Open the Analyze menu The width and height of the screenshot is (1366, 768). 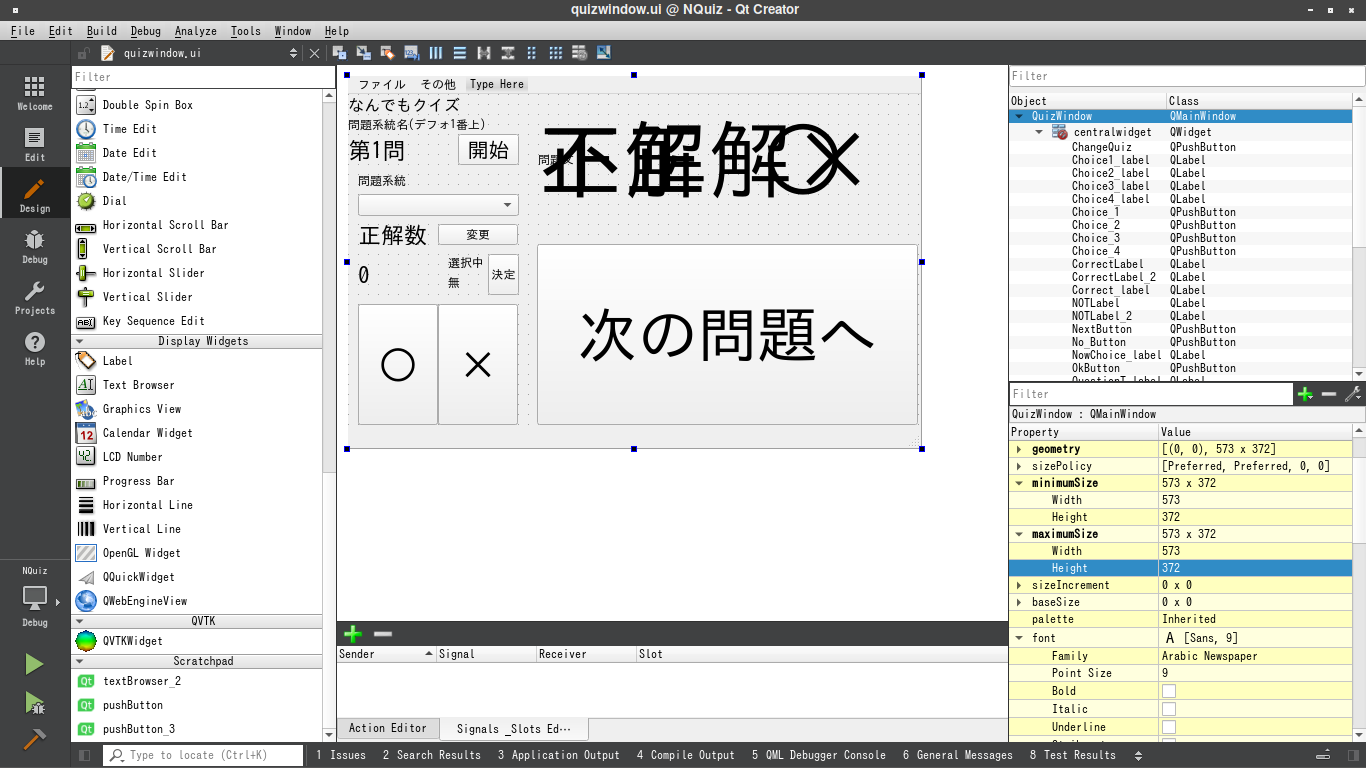tap(195, 31)
